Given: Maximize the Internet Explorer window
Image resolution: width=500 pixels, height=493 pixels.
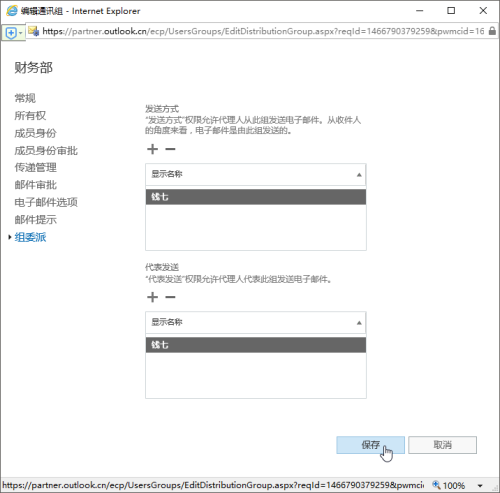Looking at the screenshot, I should point(451,11).
